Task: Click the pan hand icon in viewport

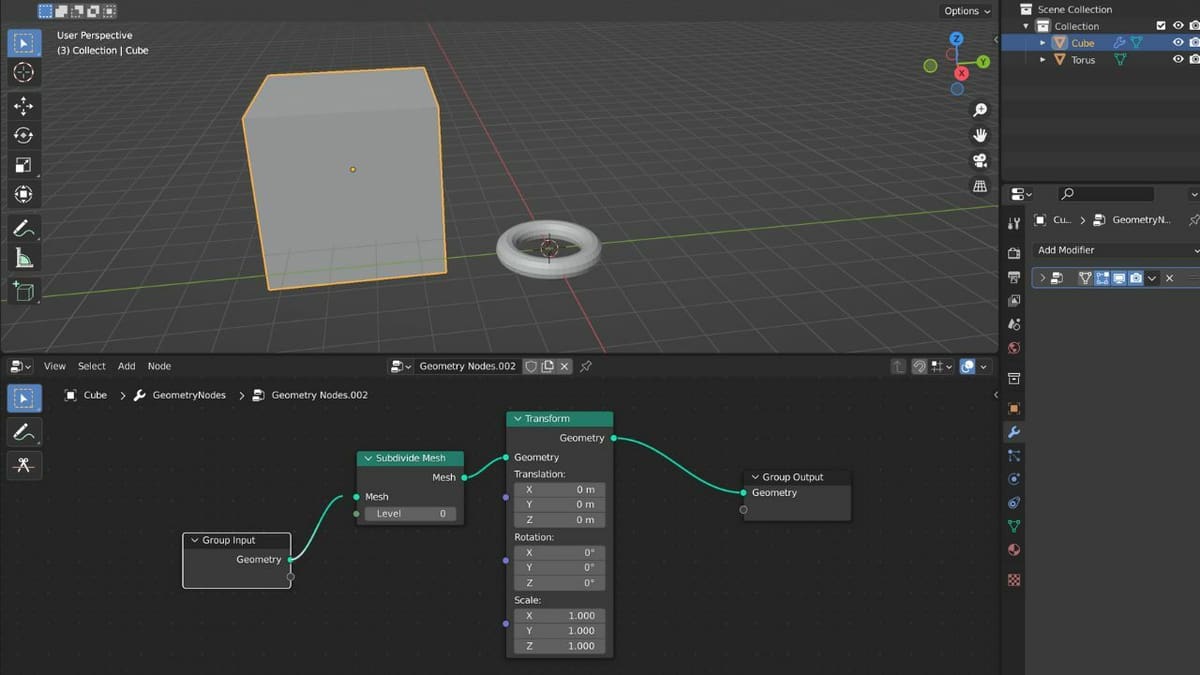Action: coord(980,135)
